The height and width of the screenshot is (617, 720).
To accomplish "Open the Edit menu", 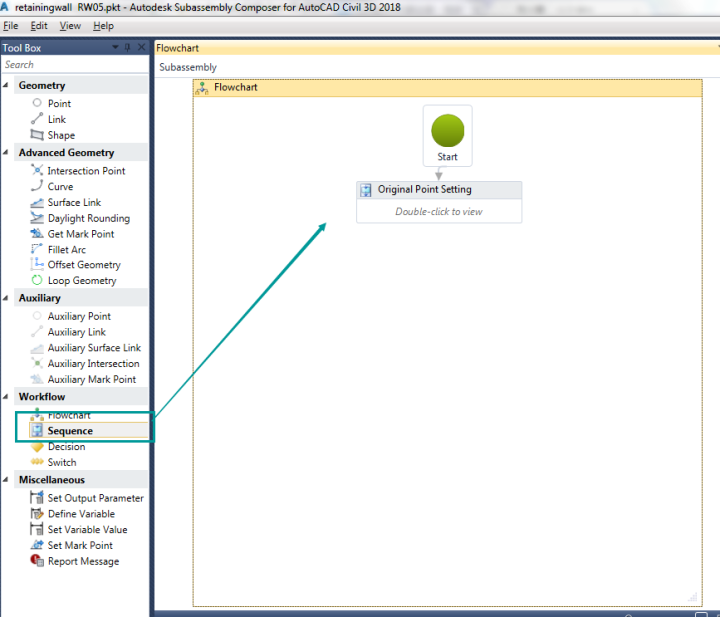I will point(39,26).
